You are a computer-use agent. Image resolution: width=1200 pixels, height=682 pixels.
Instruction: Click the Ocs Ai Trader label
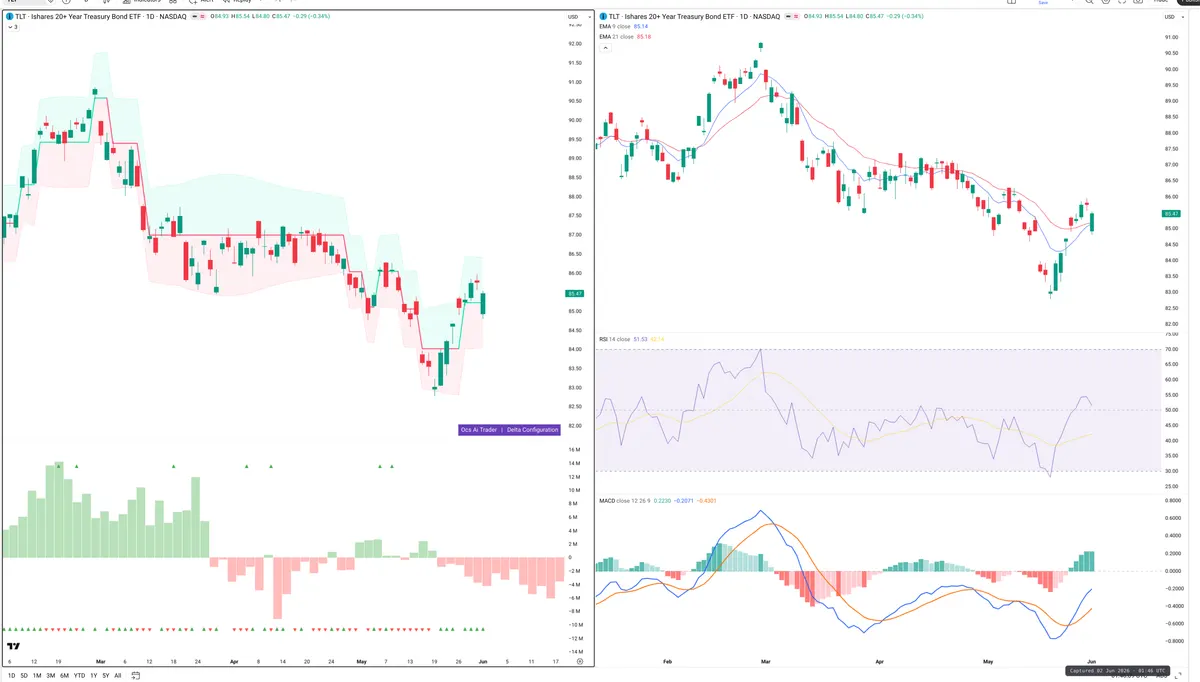point(478,430)
